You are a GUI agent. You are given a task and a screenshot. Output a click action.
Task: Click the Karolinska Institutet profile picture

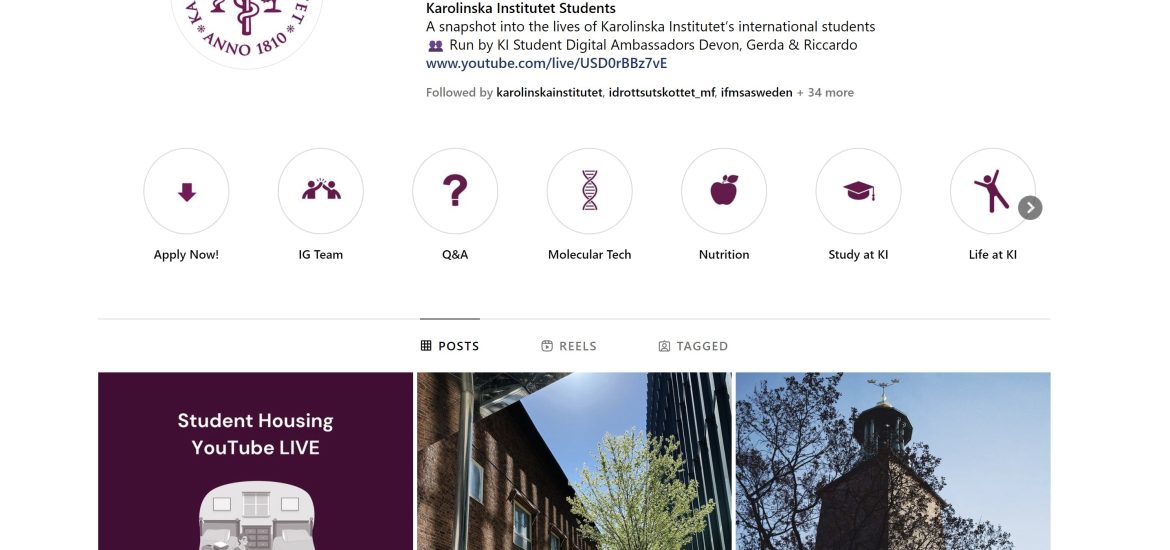click(246, 30)
